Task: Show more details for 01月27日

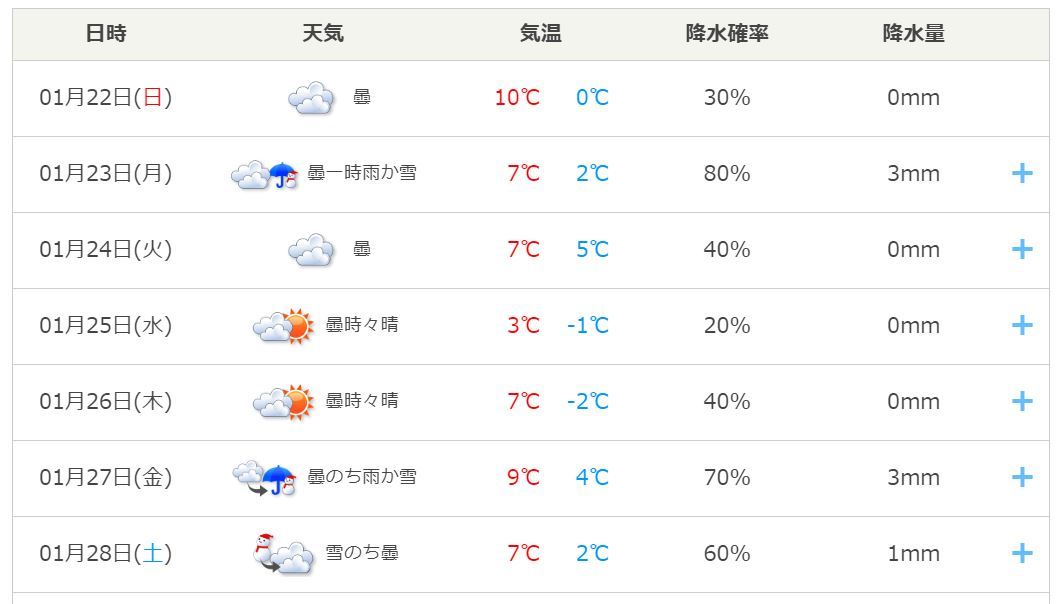Action: (x=1021, y=478)
